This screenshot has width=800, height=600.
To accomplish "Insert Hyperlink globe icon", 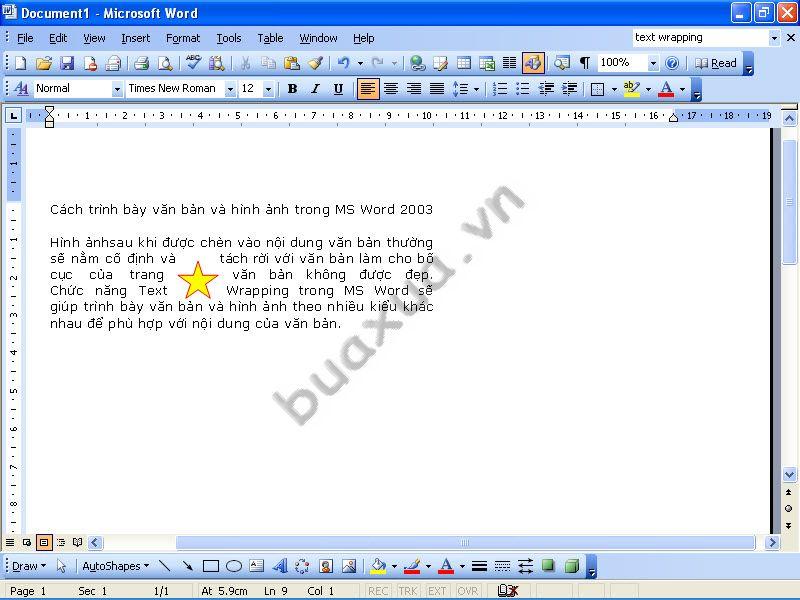I will click(x=417, y=63).
